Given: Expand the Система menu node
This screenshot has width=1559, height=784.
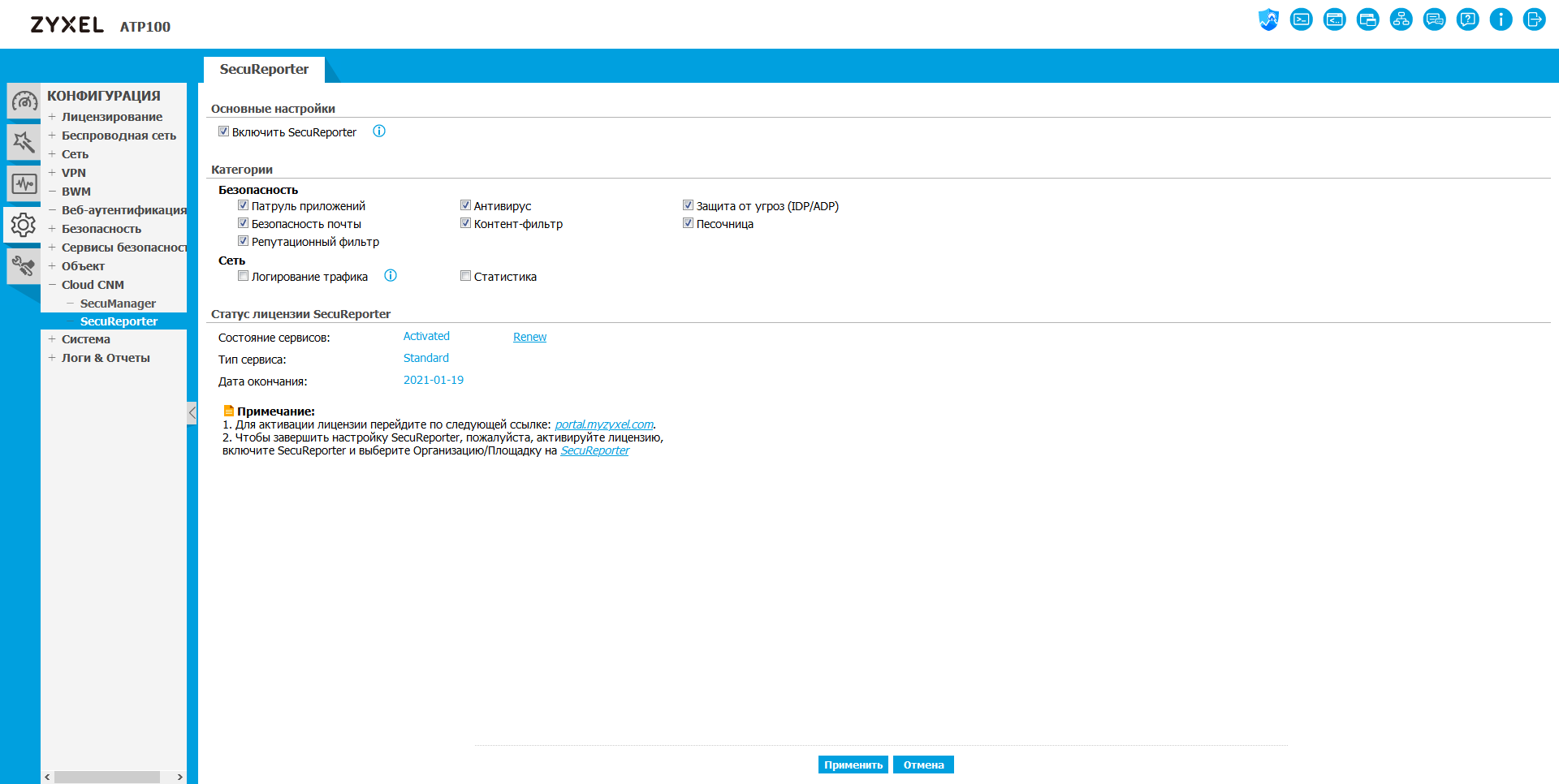Looking at the screenshot, I should coord(52,339).
